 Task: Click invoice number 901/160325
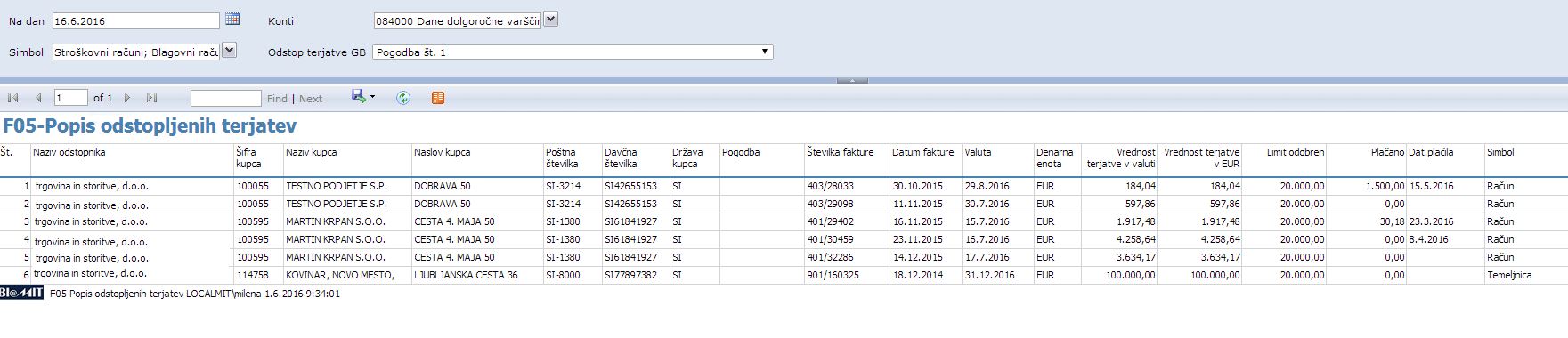(x=833, y=275)
